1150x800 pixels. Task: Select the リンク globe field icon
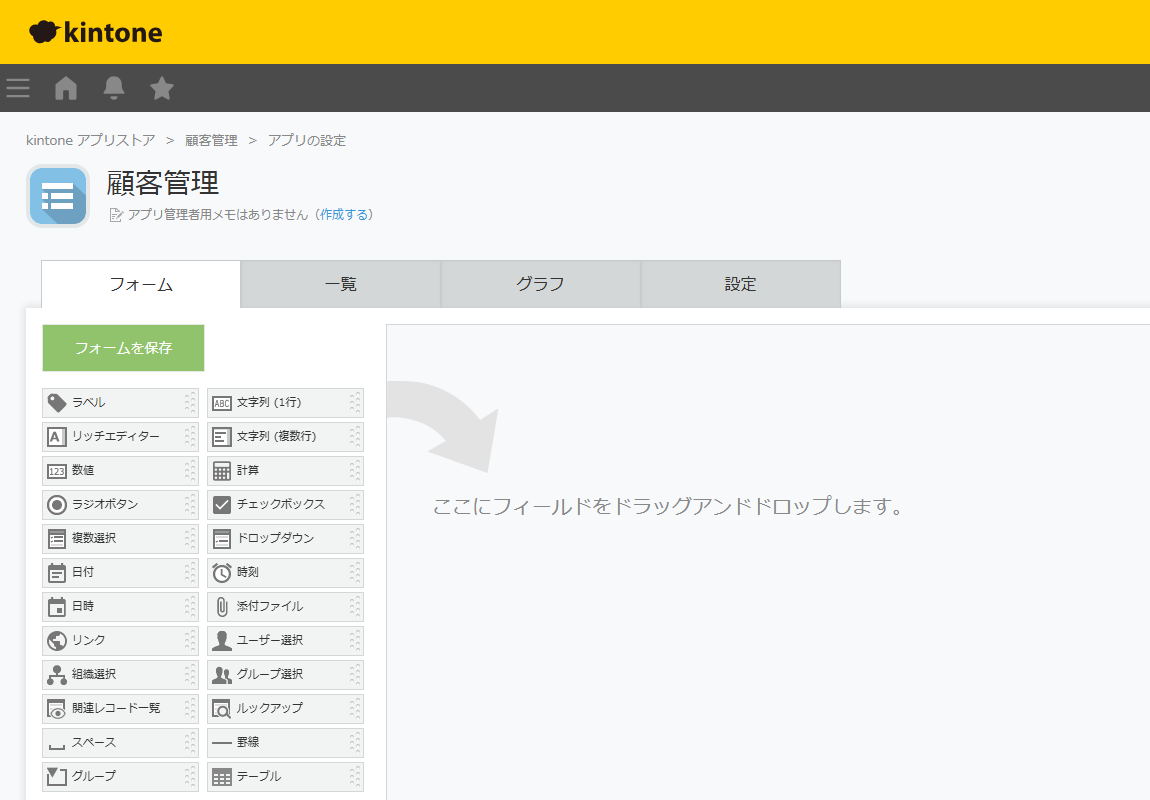pos(56,640)
